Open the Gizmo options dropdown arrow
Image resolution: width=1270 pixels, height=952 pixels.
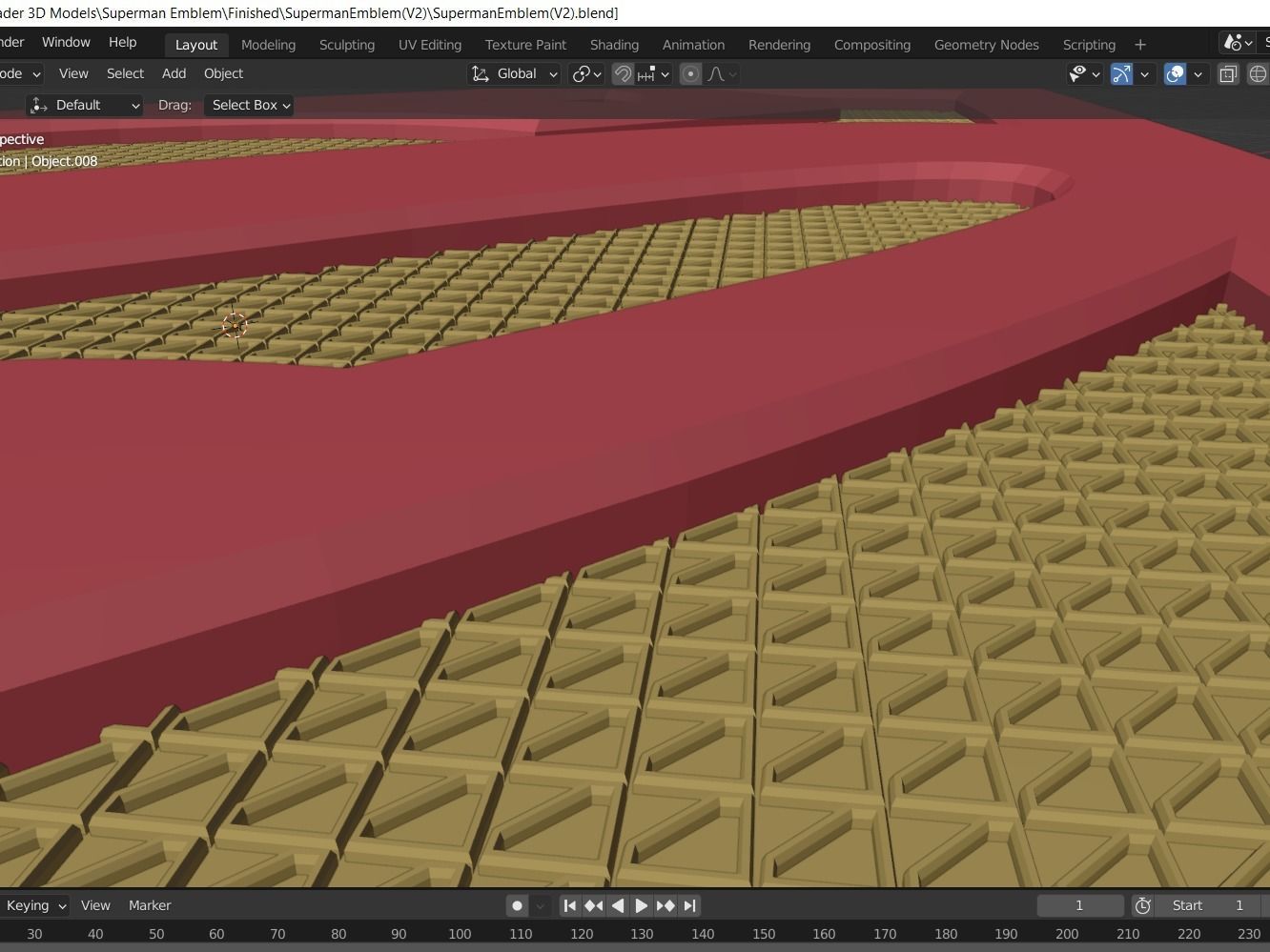pyautogui.click(x=1144, y=73)
